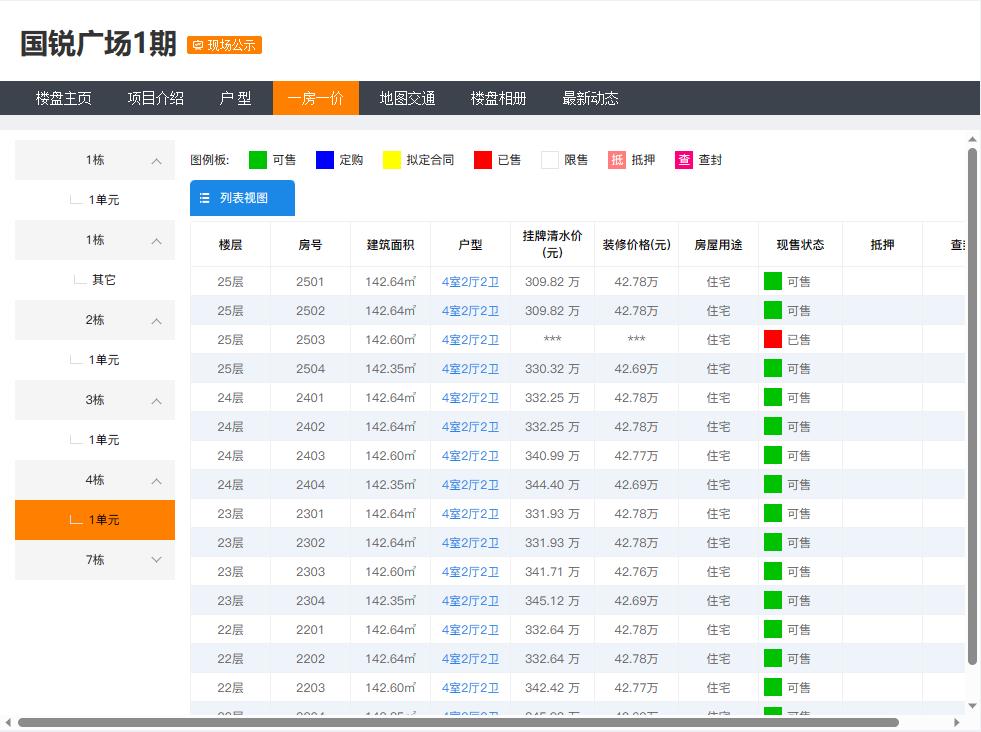Viewport: 981px width, 732px height.
Task: Click the red 已售 legend icon
Action: coord(481,159)
